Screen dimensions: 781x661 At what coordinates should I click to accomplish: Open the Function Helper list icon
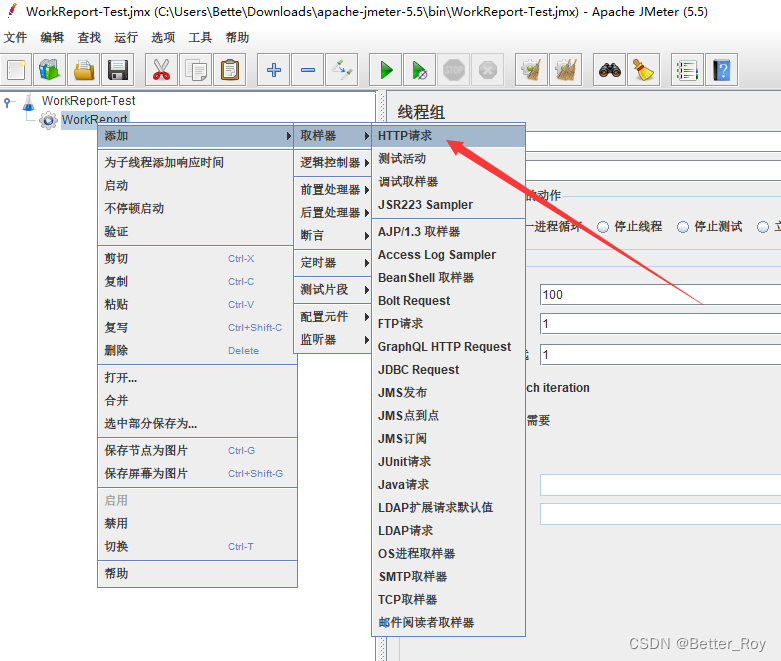tap(687, 70)
